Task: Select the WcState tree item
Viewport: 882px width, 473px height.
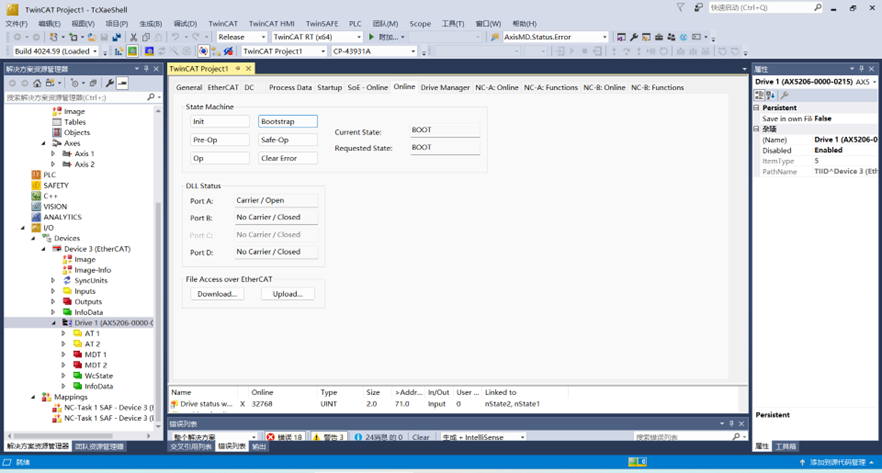Action: coord(99,376)
